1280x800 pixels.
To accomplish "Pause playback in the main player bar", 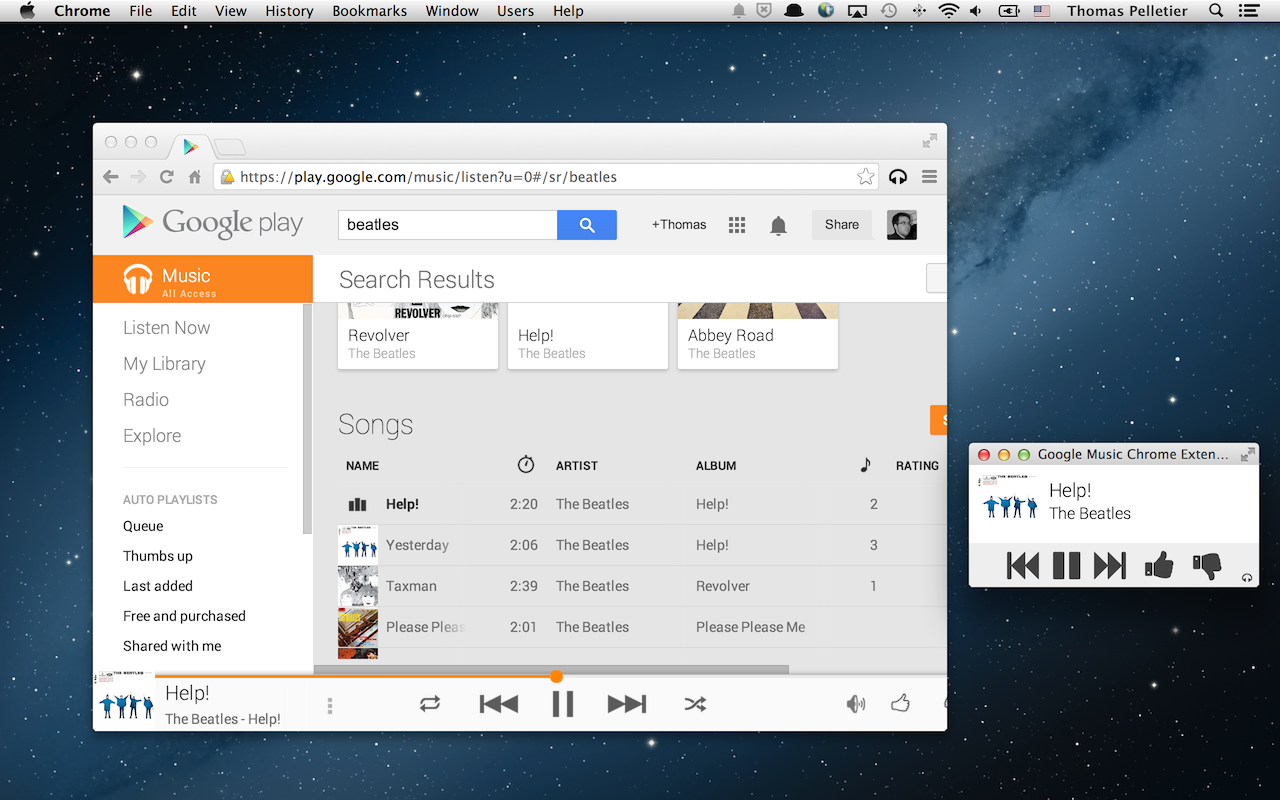I will point(563,704).
